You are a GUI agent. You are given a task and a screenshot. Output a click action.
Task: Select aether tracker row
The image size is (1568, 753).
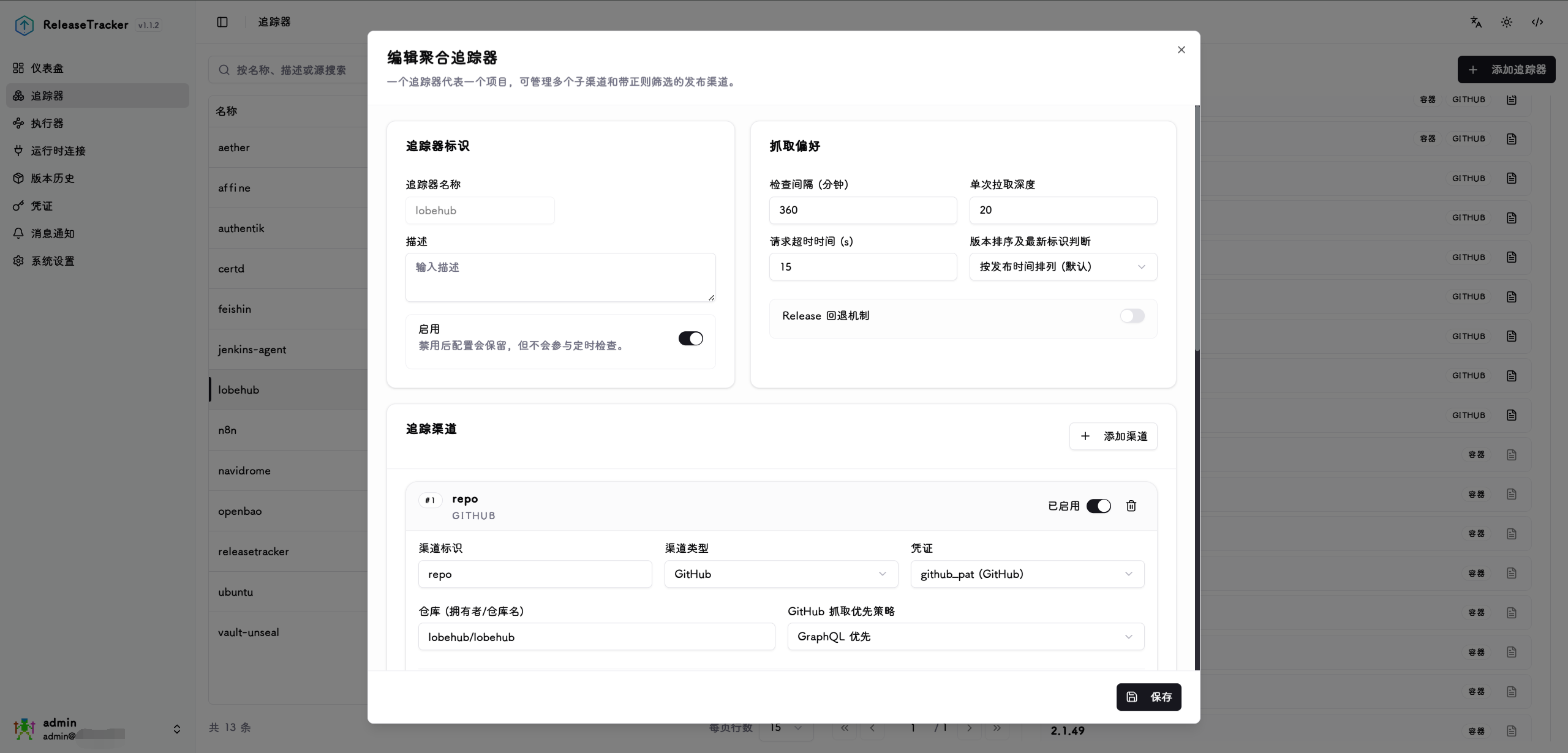[288, 148]
